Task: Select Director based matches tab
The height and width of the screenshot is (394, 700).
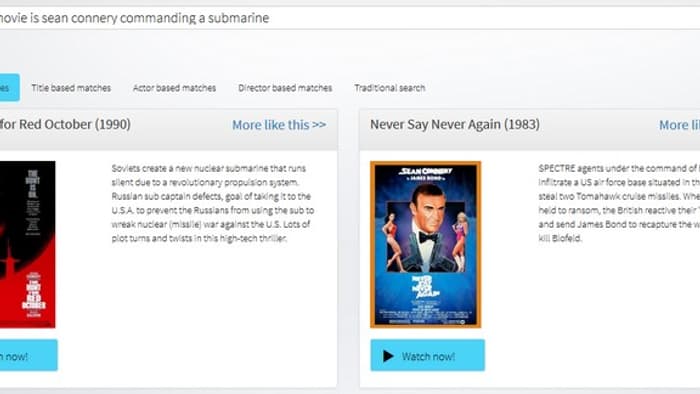Action: pyautogui.click(x=285, y=88)
